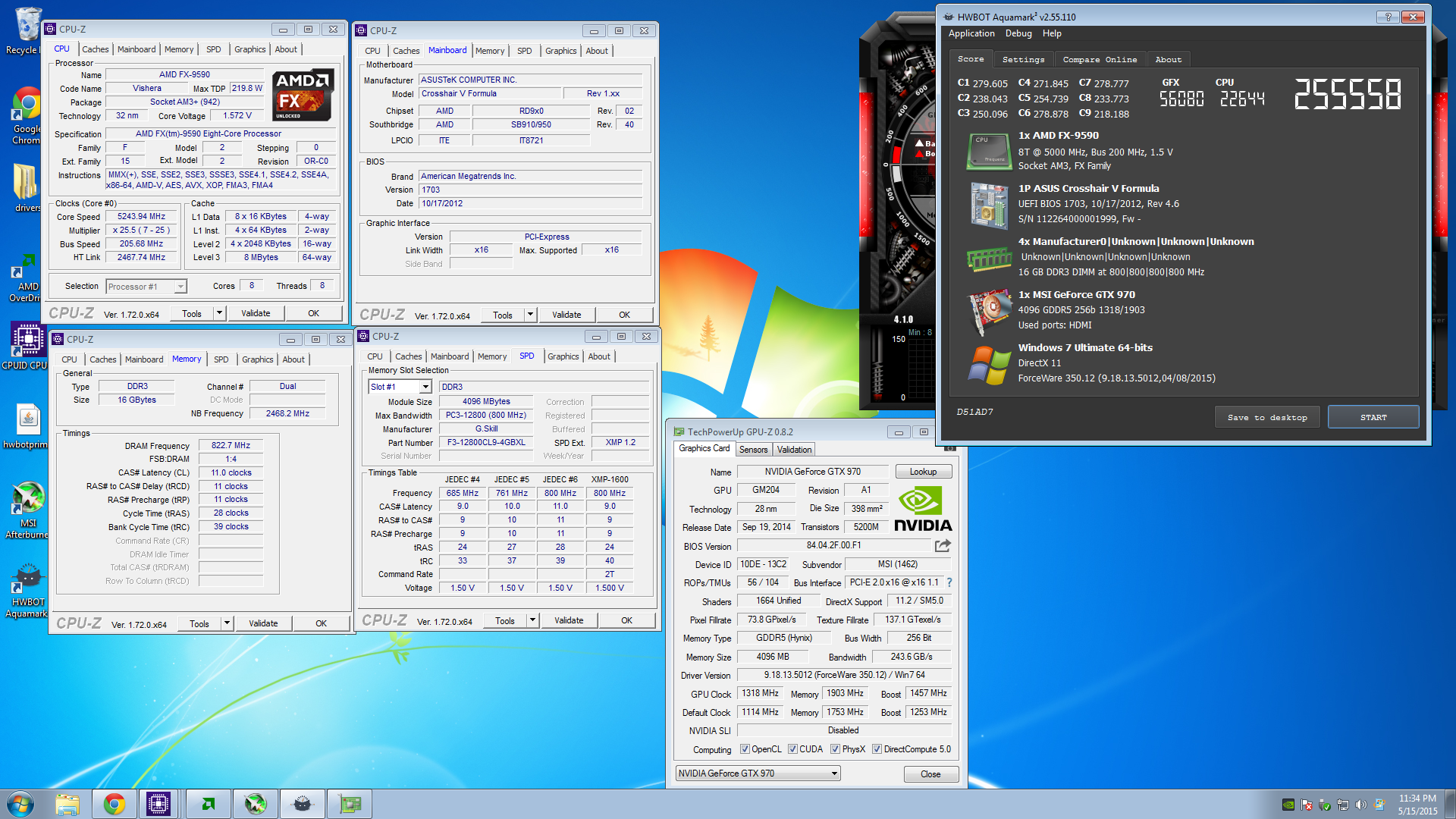Open the NVIDIA GeForce GTX 970 selector dropdown
The height and width of the screenshot is (819, 1456).
click(758, 773)
